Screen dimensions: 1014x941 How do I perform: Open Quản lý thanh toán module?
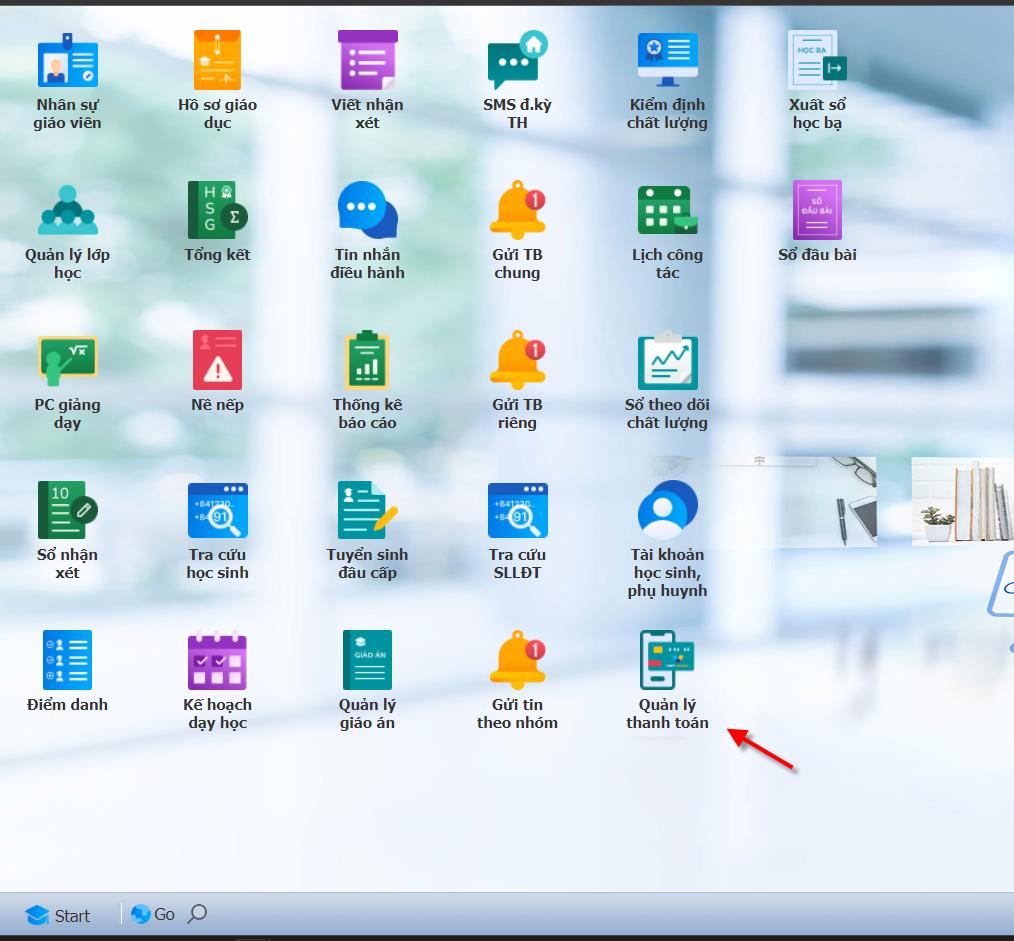pos(667,661)
